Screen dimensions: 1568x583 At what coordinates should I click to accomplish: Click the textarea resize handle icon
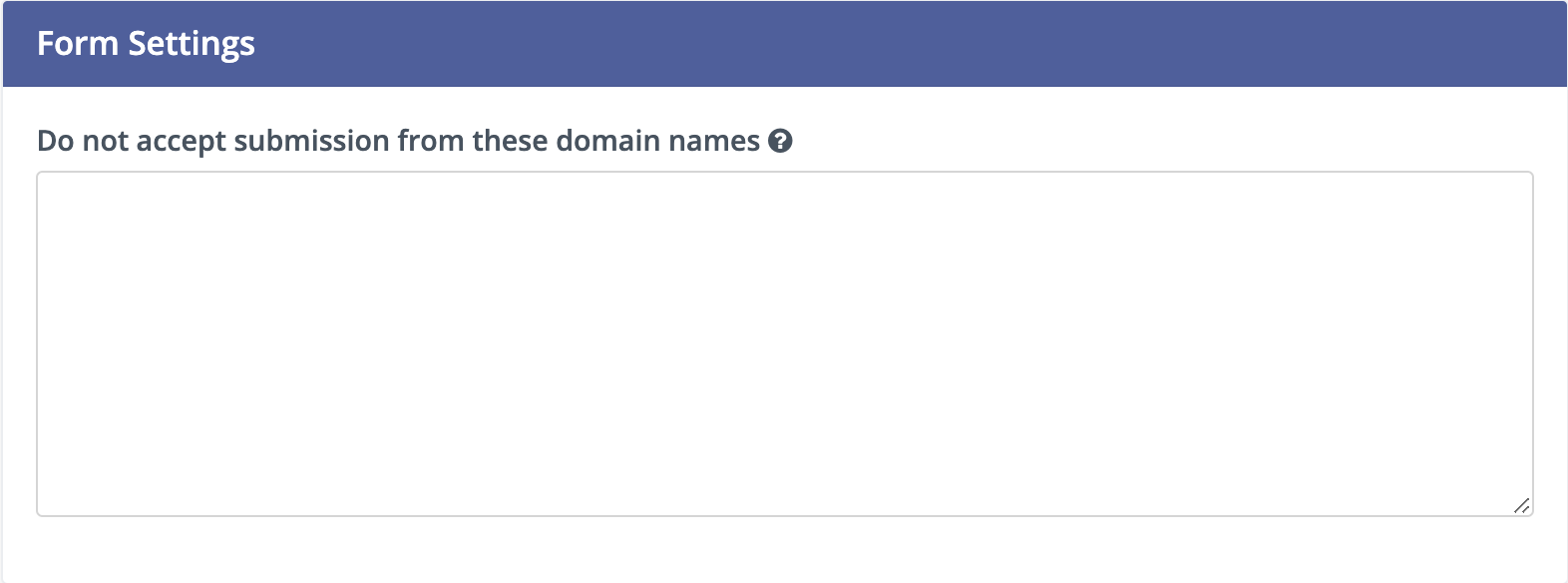[x=1521, y=505]
